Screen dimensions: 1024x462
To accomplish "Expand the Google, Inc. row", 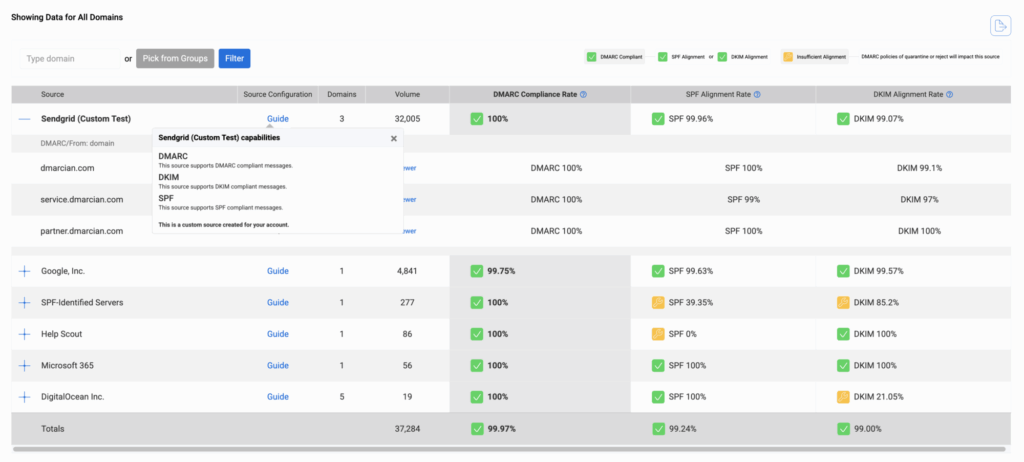I will coord(24,271).
